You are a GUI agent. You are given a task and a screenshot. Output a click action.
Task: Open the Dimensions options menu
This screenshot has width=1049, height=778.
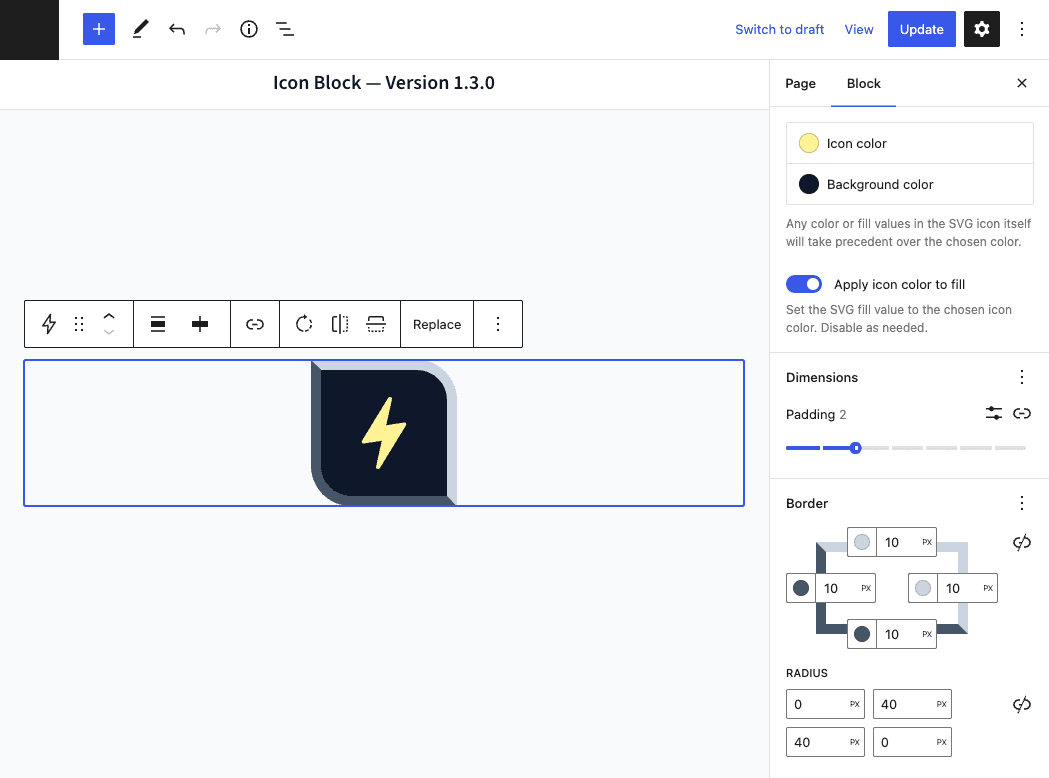pos(1021,376)
